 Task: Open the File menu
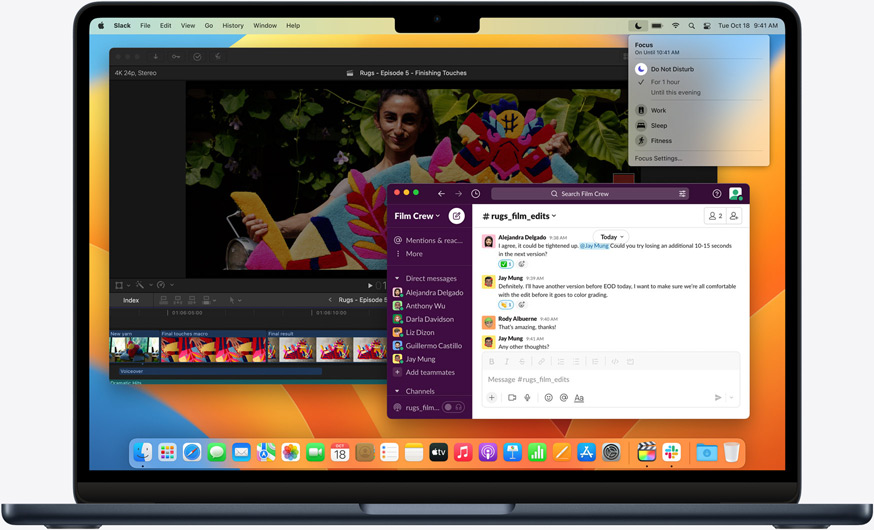[145, 26]
